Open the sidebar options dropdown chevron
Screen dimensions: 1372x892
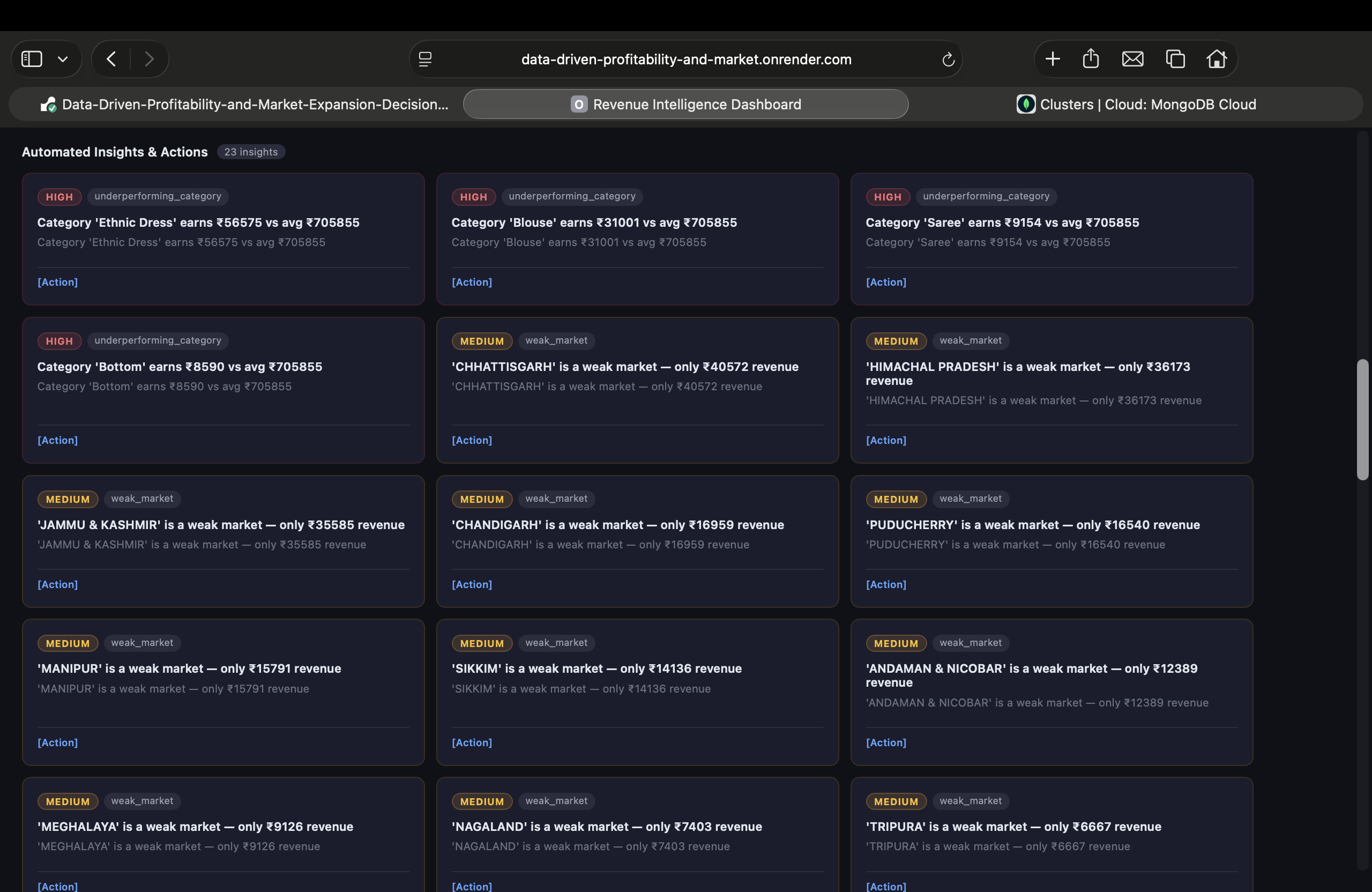point(63,59)
